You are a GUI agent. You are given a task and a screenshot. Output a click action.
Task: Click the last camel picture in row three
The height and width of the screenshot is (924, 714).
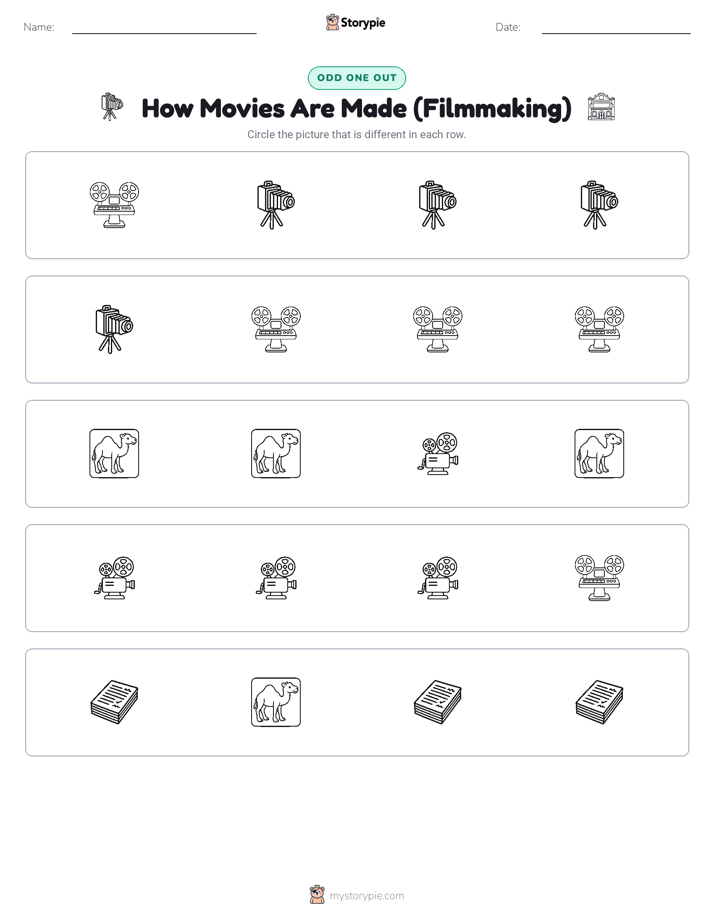coord(599,453)
